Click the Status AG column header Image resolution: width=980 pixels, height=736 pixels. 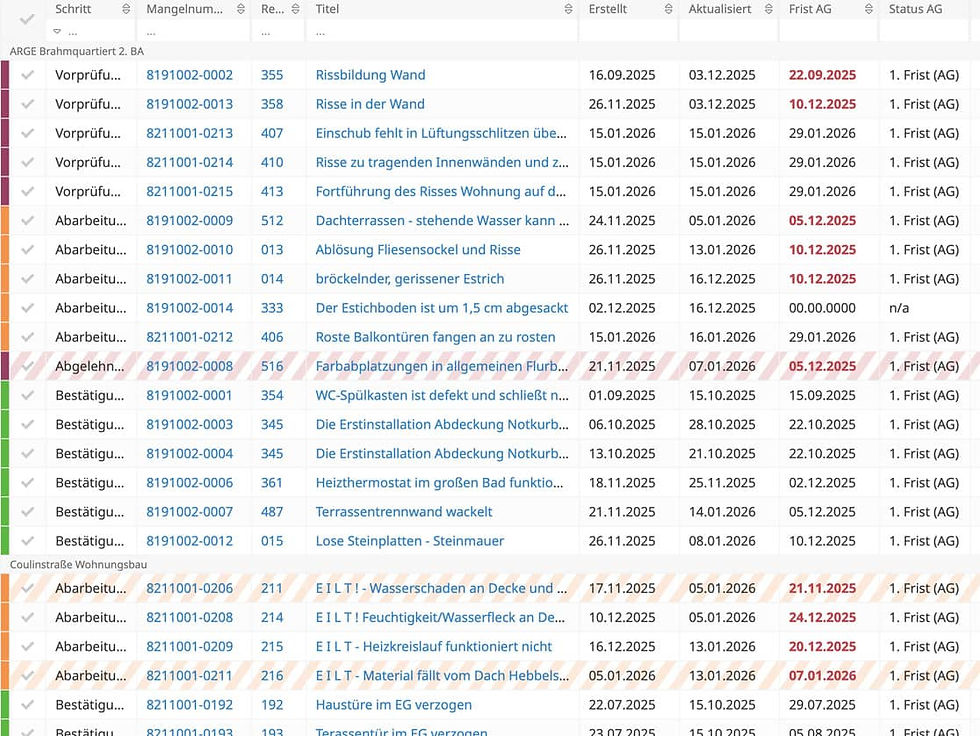[915, 9]
